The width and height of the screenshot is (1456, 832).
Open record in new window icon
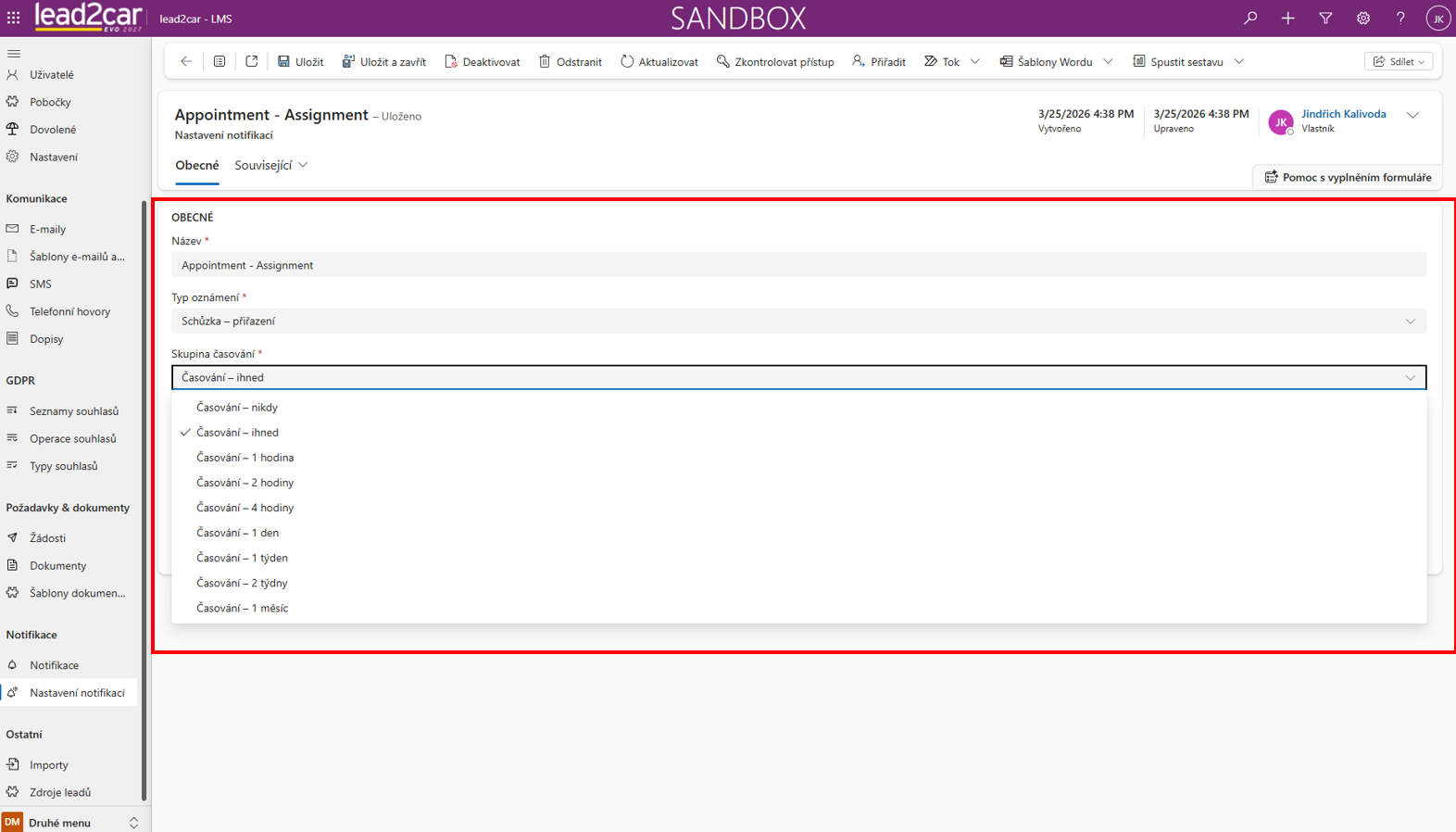[251, 61]
